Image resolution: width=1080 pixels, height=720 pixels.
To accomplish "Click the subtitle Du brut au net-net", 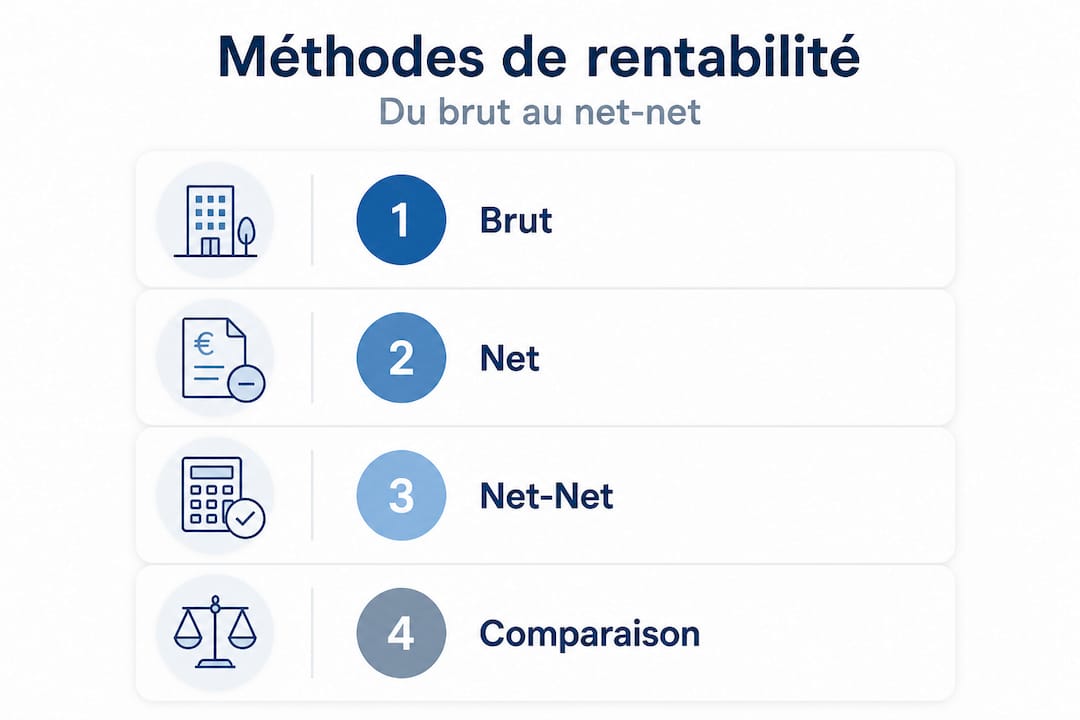I will (x=539, y=112).
